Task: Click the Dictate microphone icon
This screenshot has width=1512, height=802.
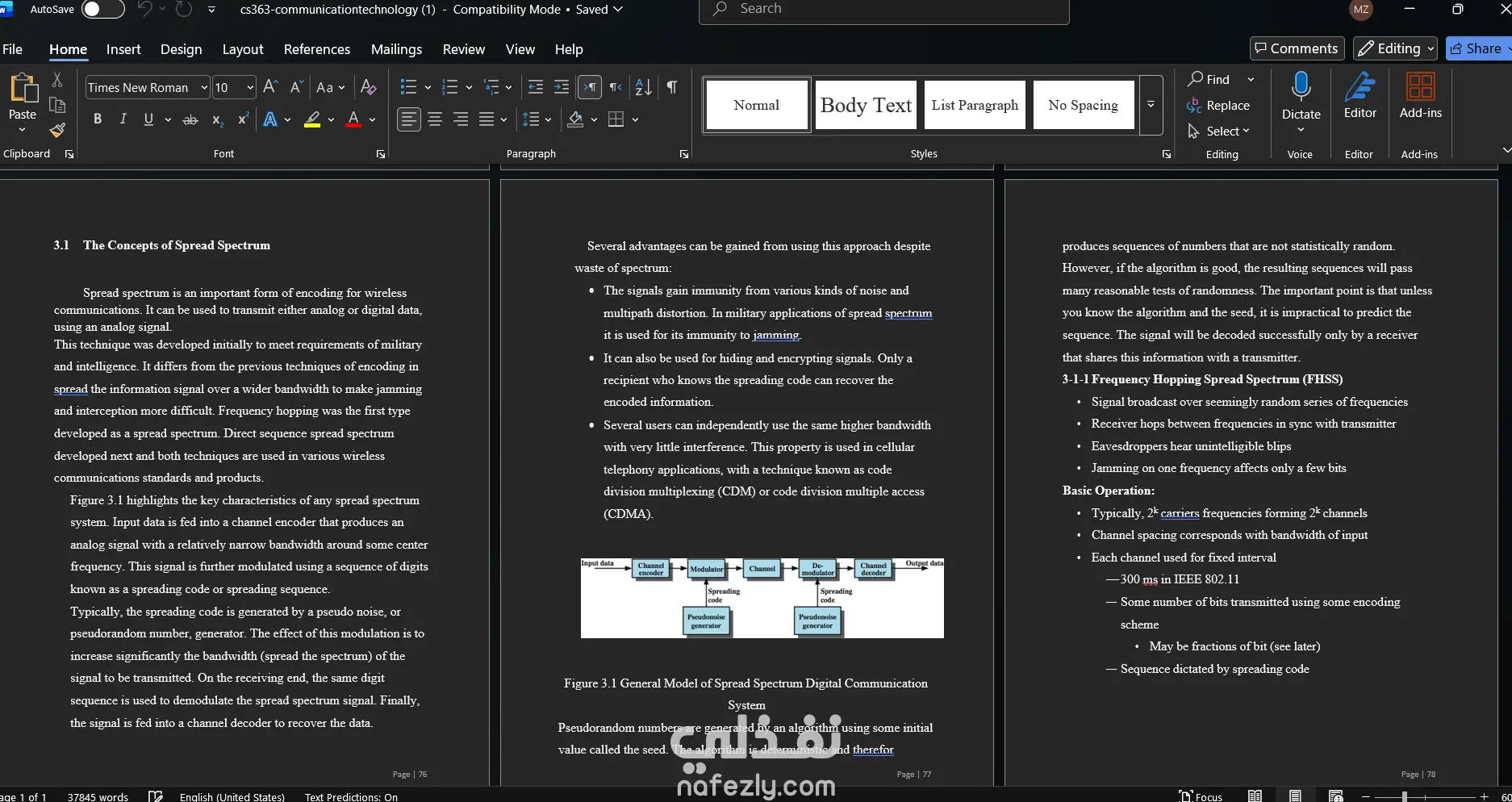Action: (1301, 86)
